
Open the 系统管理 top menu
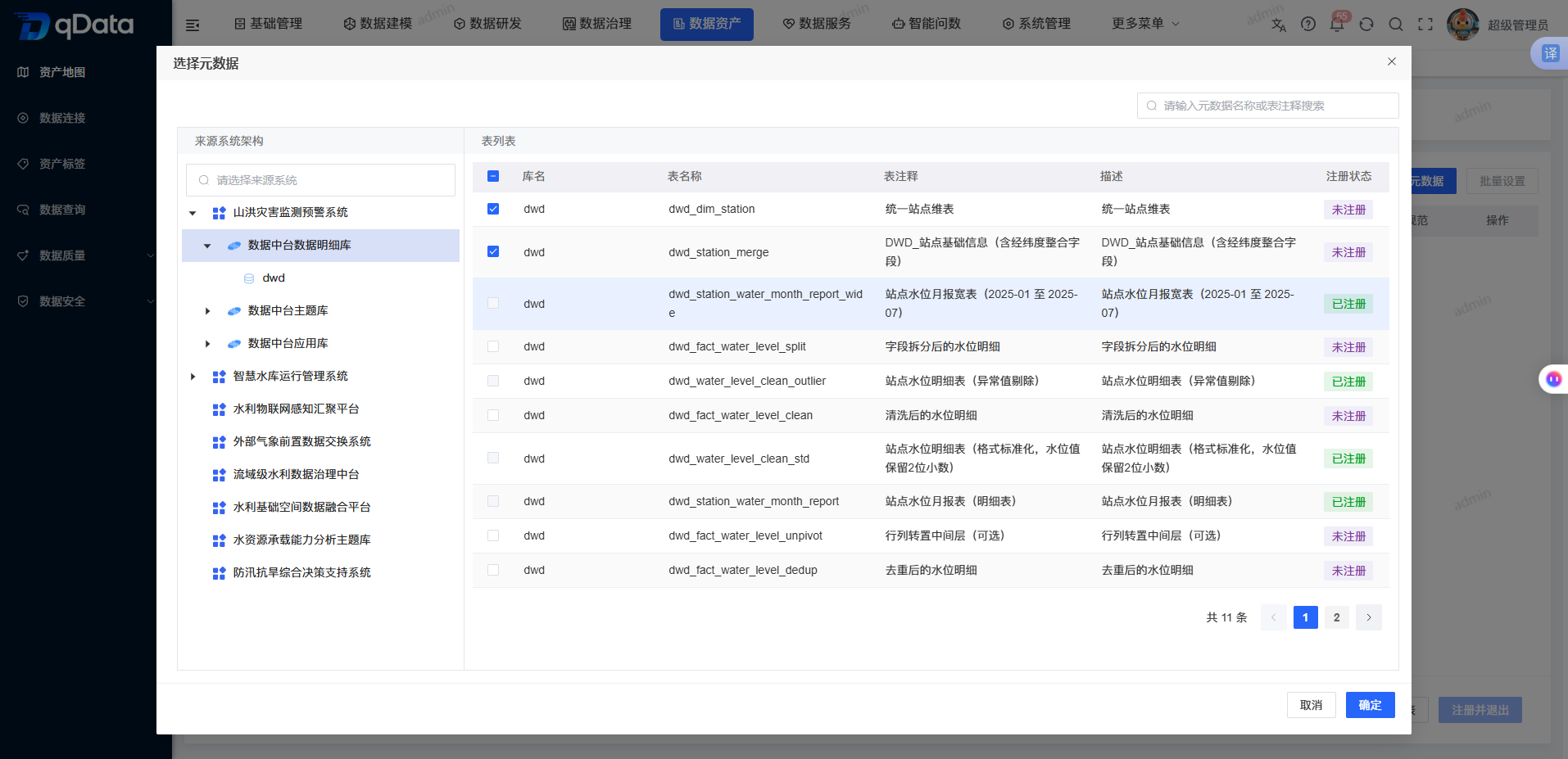[1036, 24]
